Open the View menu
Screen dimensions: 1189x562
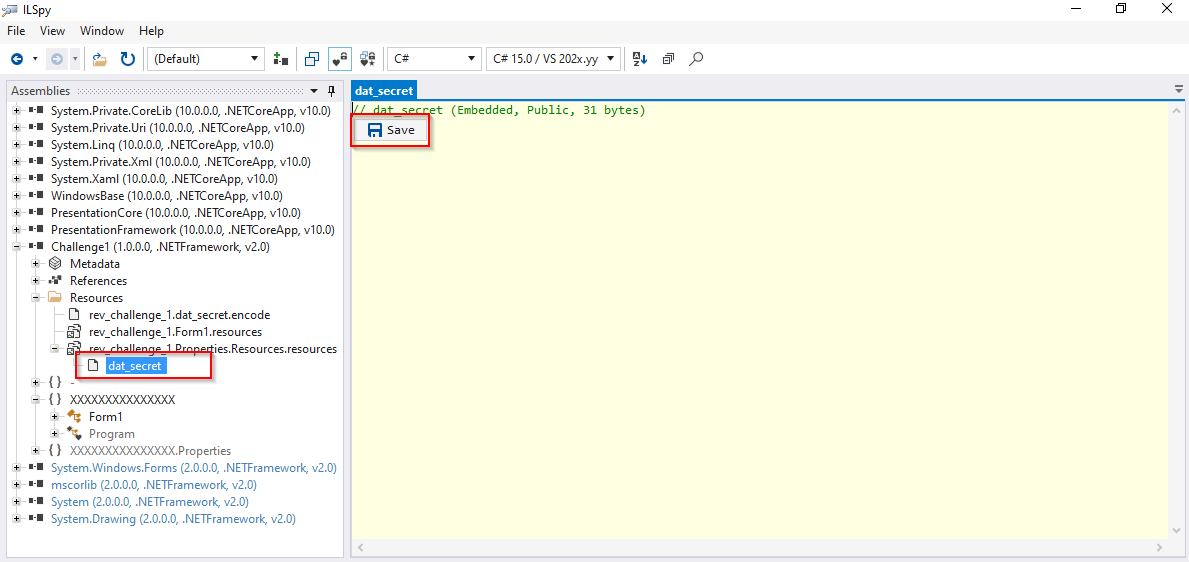point(52,31)
